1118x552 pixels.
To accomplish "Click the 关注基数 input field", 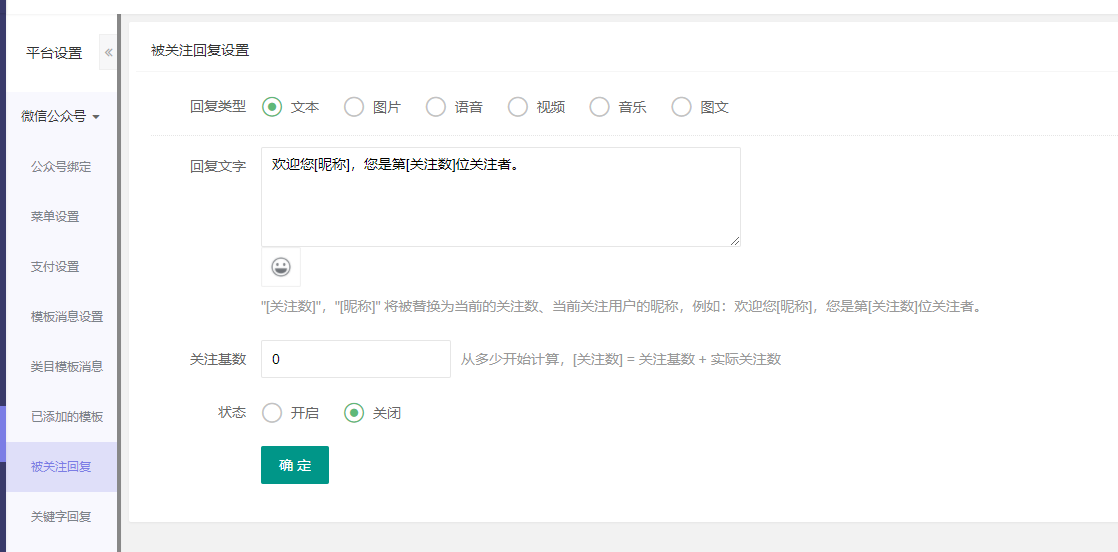I will pos(356,359).
